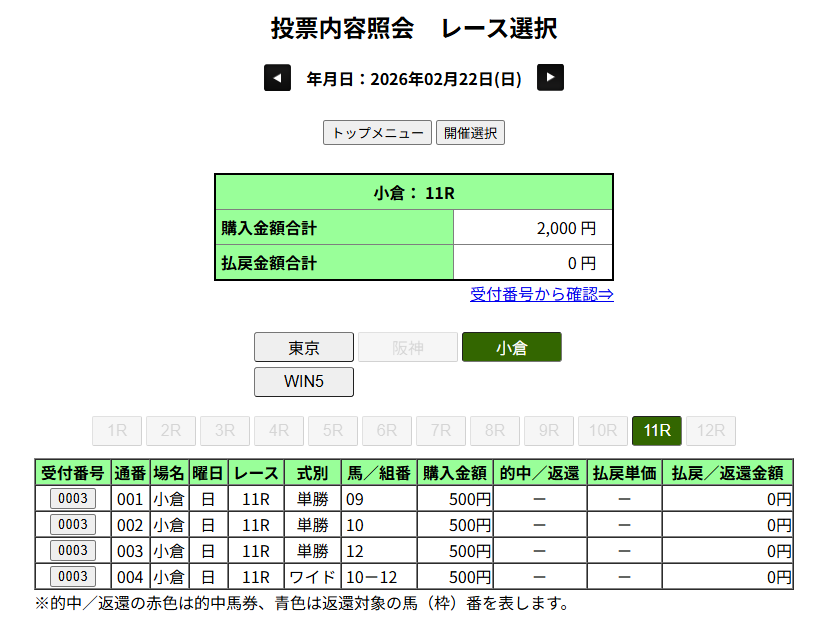This screenshot has height=625, width=823.
Task: Click the 1R race button
Action: [116, 431]
